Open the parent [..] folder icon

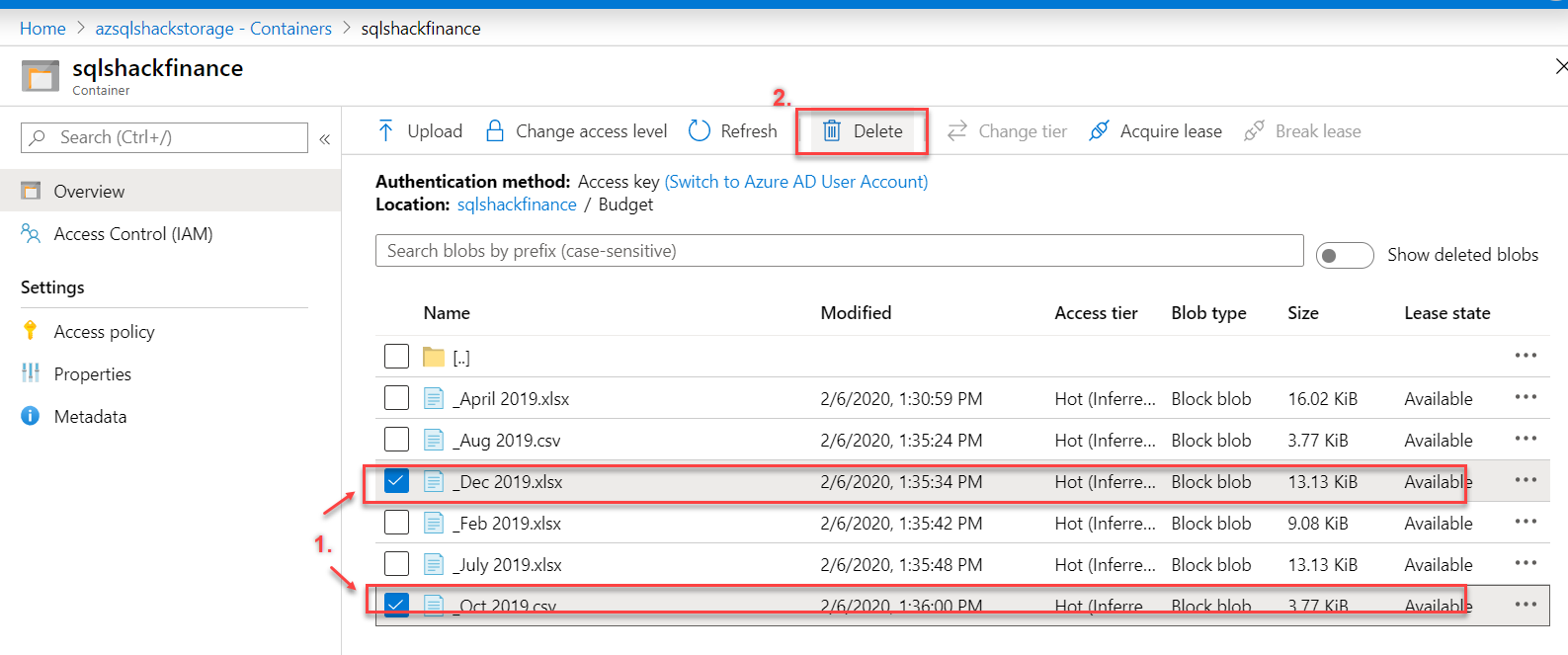(x=433, y=357)
